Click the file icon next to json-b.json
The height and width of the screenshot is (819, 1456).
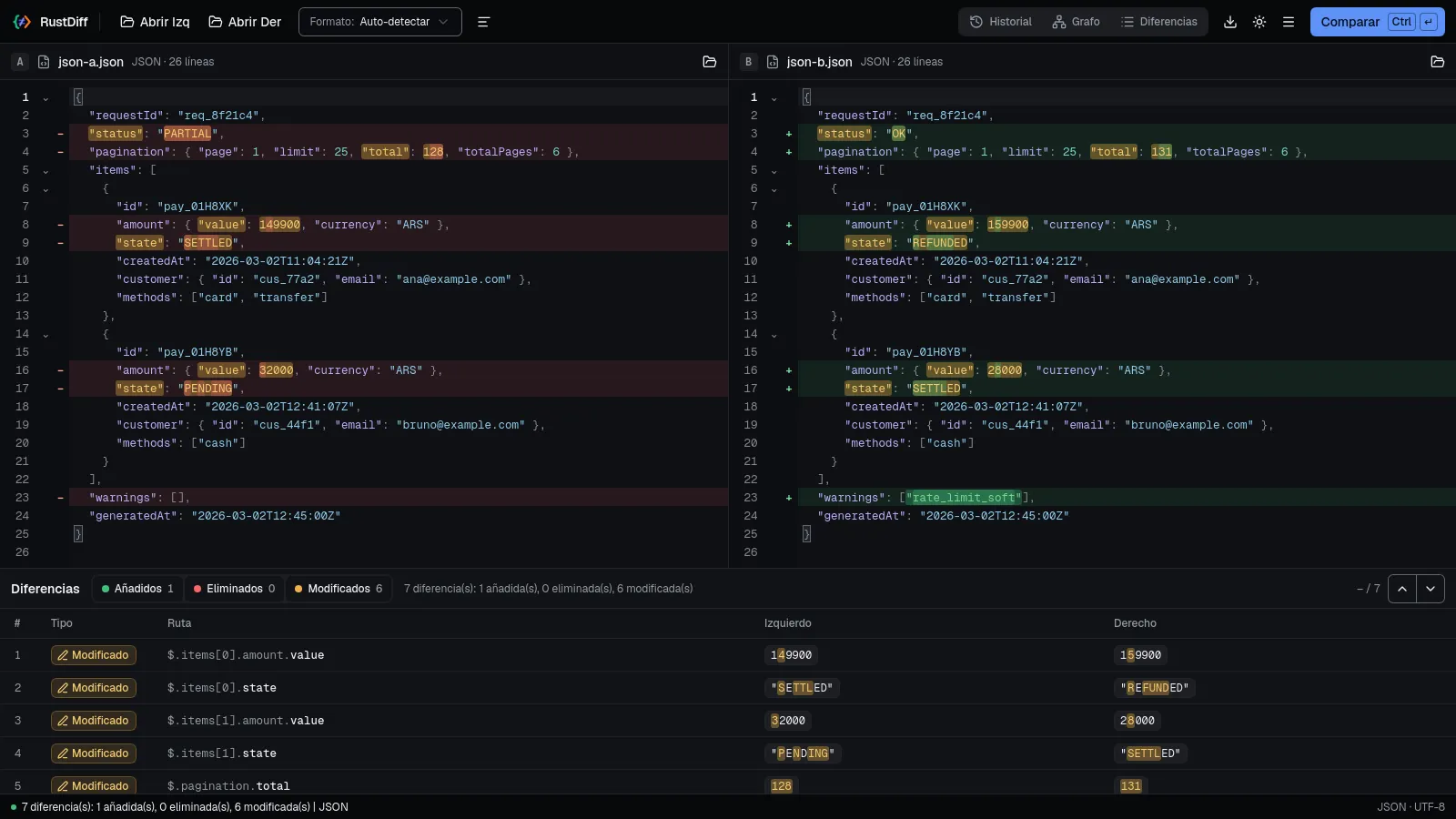773,62
